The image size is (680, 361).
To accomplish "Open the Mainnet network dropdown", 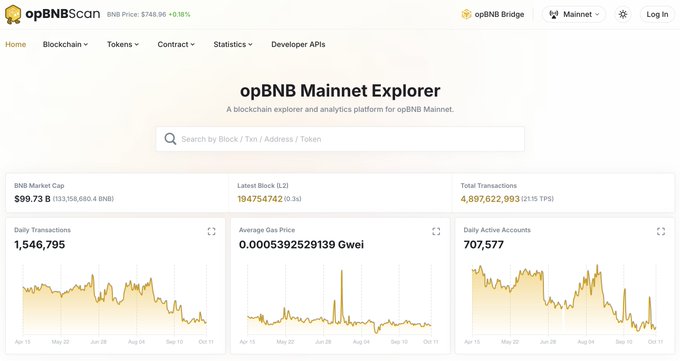I will pyautogui.click(x=573, y=14).
